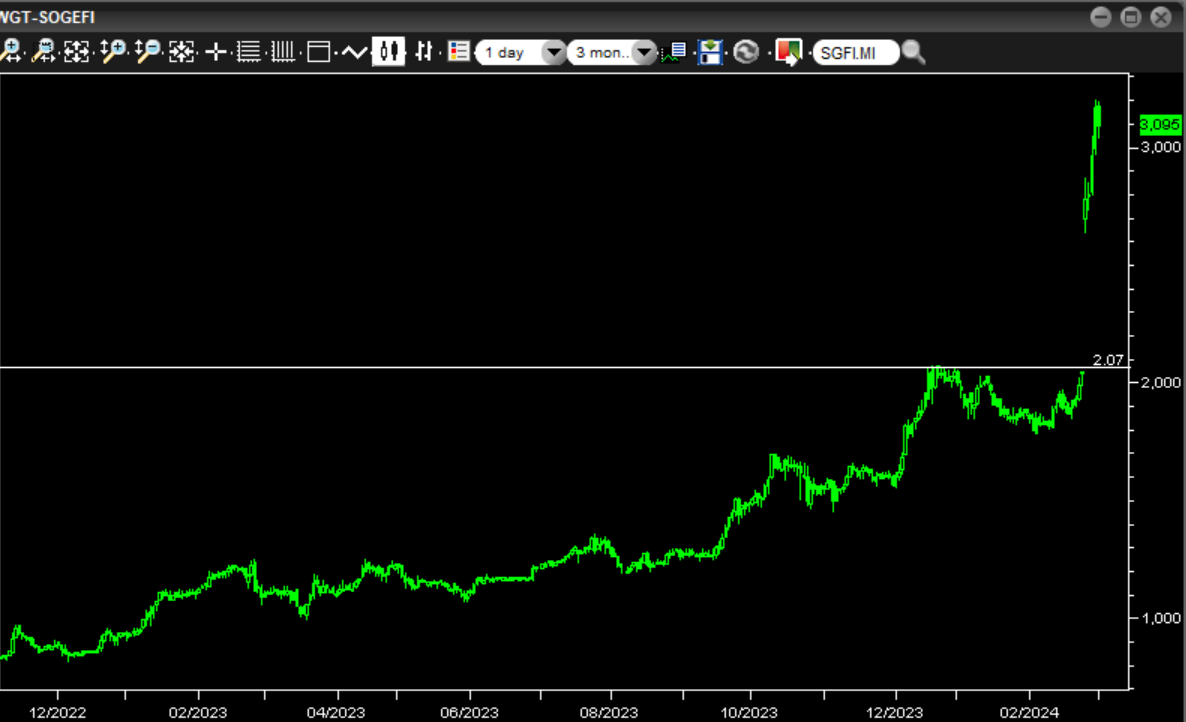Image resolution: width=1186 pixels, height=722 pixels.
Task: Click the SGFI.MI symbol input field
Action: pyautogui.click(x=856, y=52)
